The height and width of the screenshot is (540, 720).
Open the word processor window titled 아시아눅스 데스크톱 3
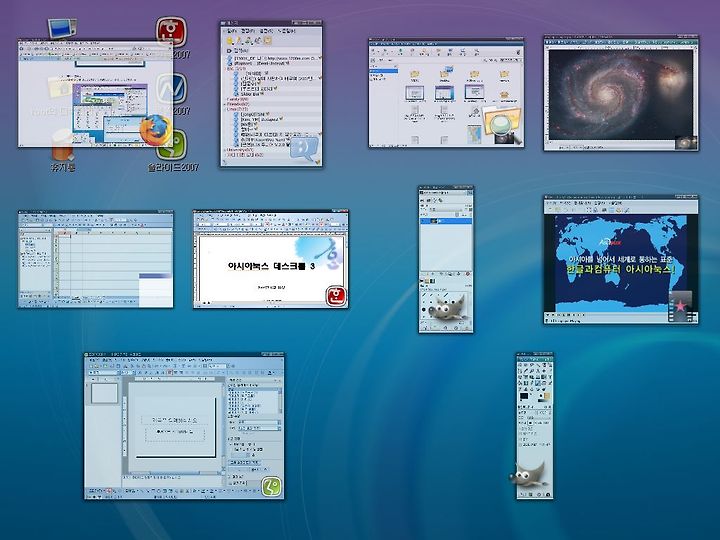pos(270,259)
